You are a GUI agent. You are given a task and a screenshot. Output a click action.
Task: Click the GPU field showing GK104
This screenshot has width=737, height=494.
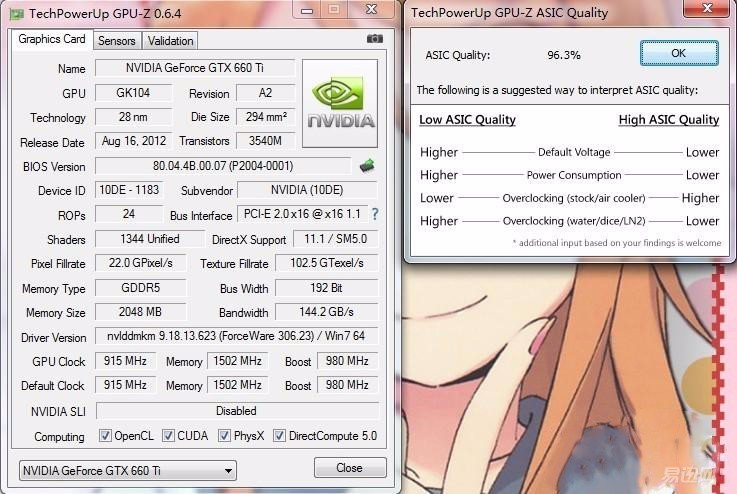pyautogui.click(x=133, y=93)
